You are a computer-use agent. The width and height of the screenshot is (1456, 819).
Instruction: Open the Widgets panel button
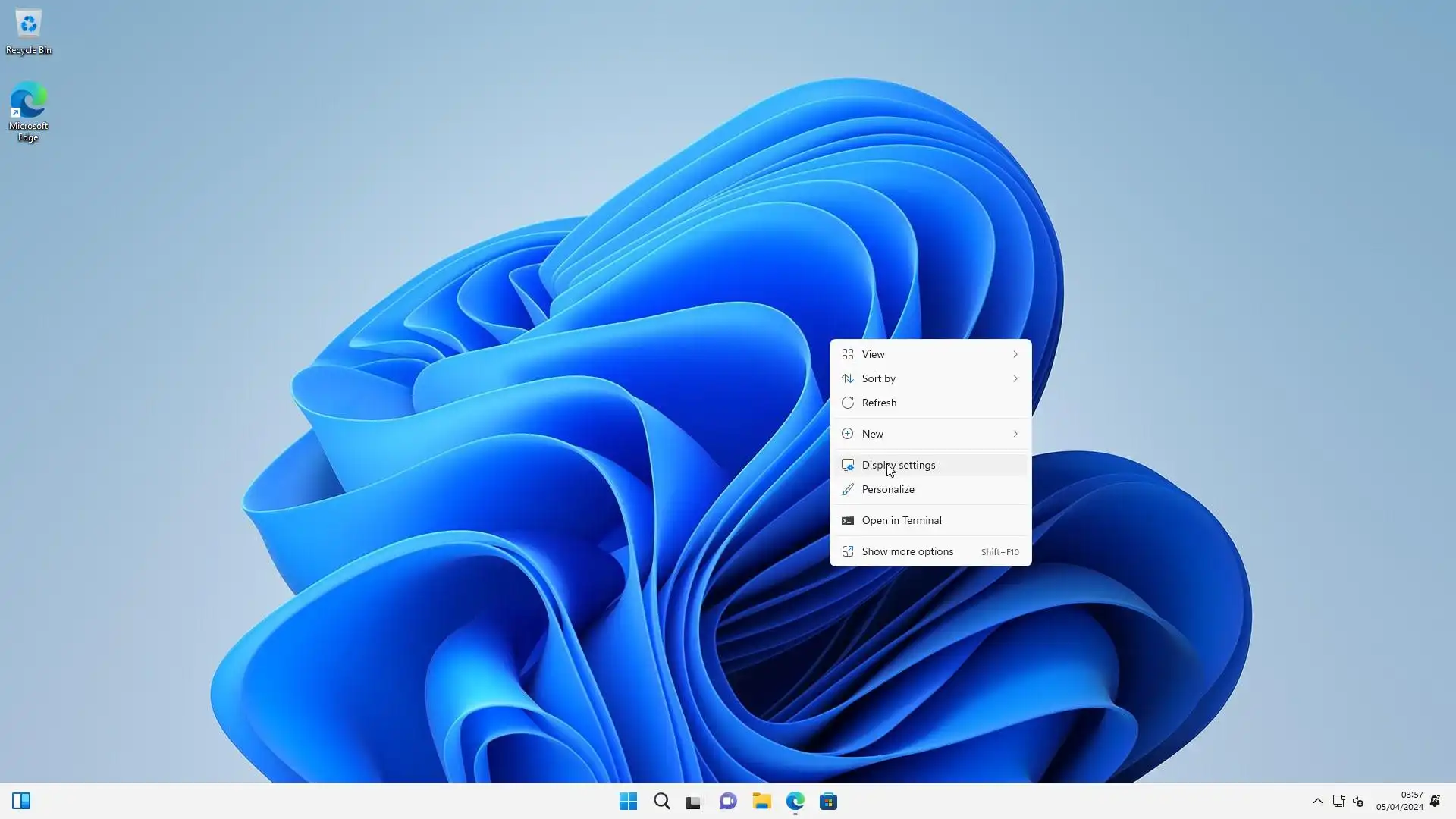click(x=21, y=802)
